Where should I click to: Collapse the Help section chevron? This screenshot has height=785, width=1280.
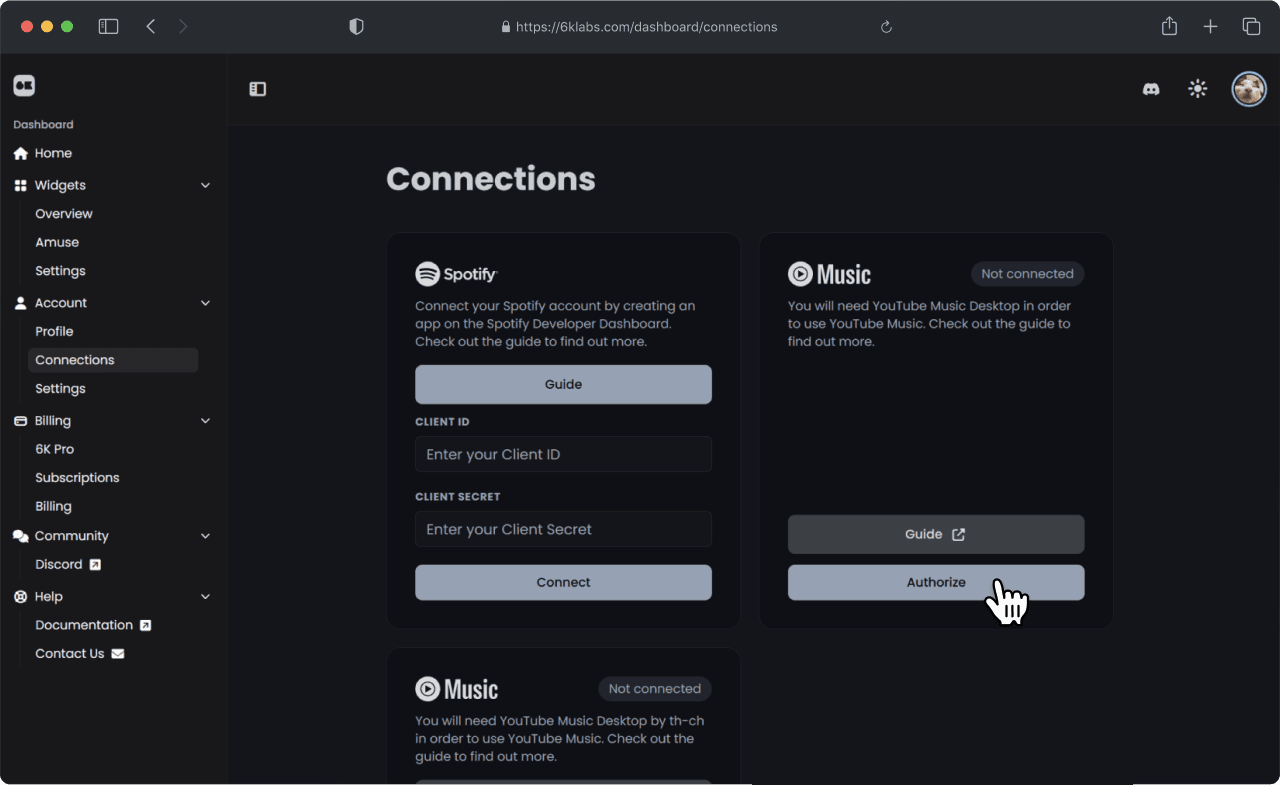[x=205, y=596]
